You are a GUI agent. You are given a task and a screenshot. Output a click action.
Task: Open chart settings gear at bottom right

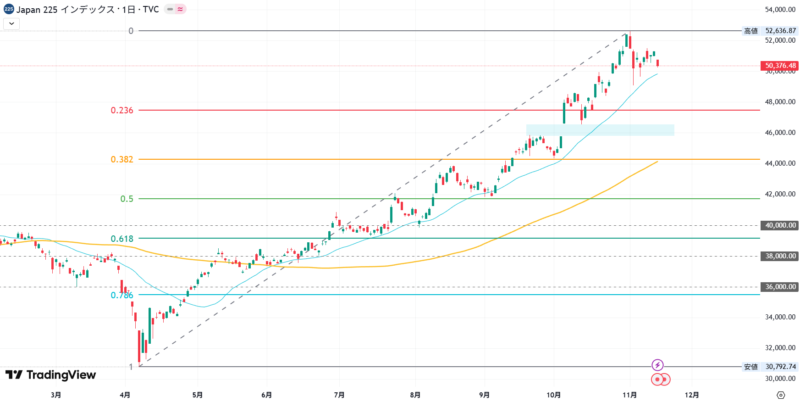(780, 394)
